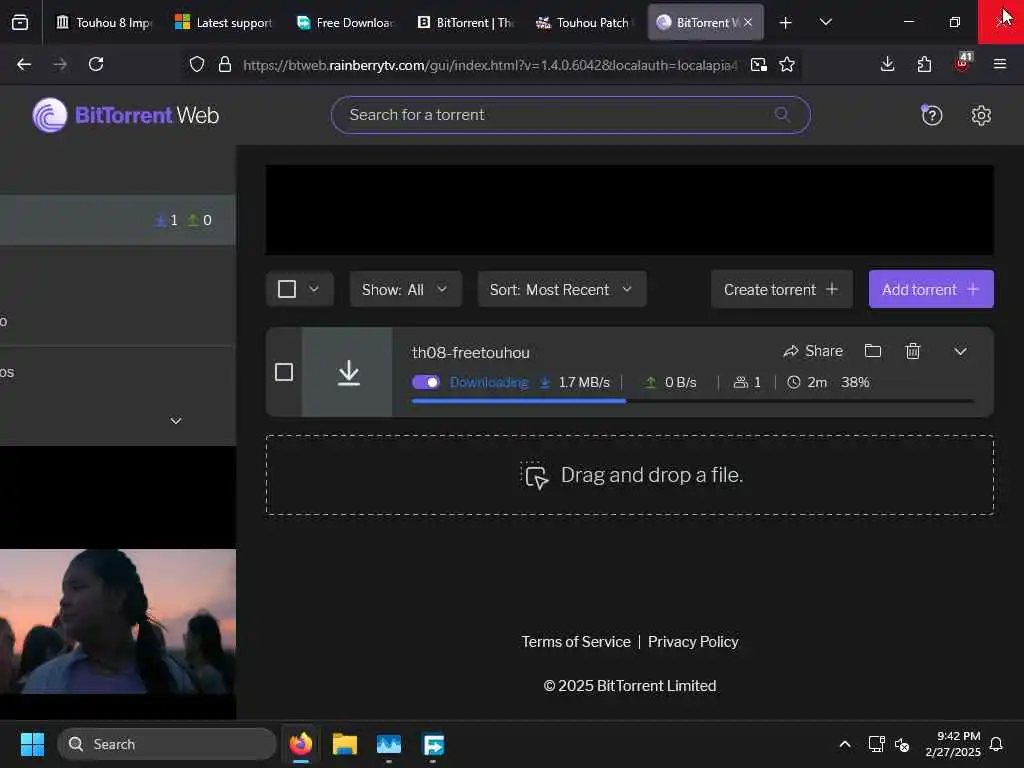
Task: Click the network tray icon
Action: click(x=876, y=744)
